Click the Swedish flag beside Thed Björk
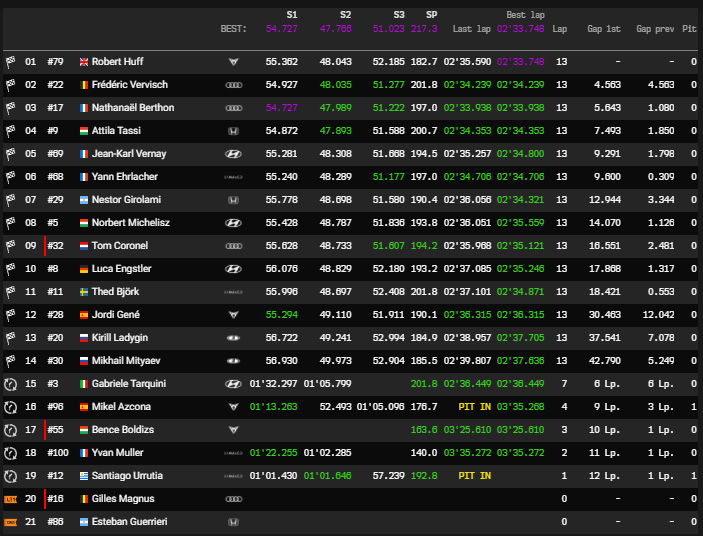Viewport: 703px width, 536px height. (84, 292)
